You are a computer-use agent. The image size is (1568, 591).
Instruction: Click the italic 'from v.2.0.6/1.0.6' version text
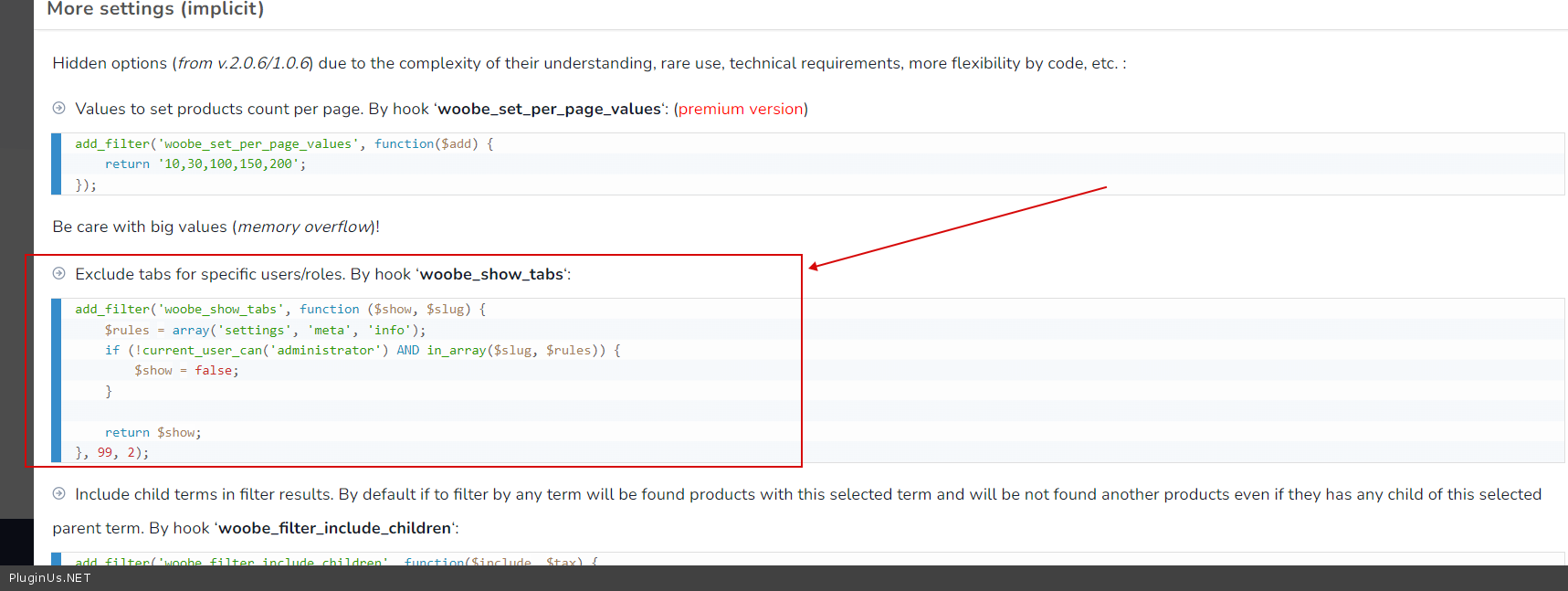243,64
